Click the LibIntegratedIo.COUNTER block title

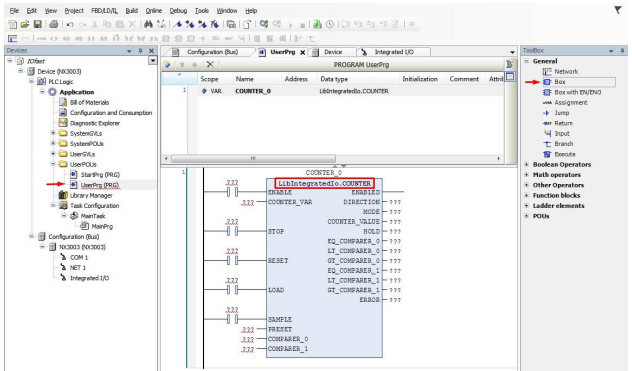(324, 183)
